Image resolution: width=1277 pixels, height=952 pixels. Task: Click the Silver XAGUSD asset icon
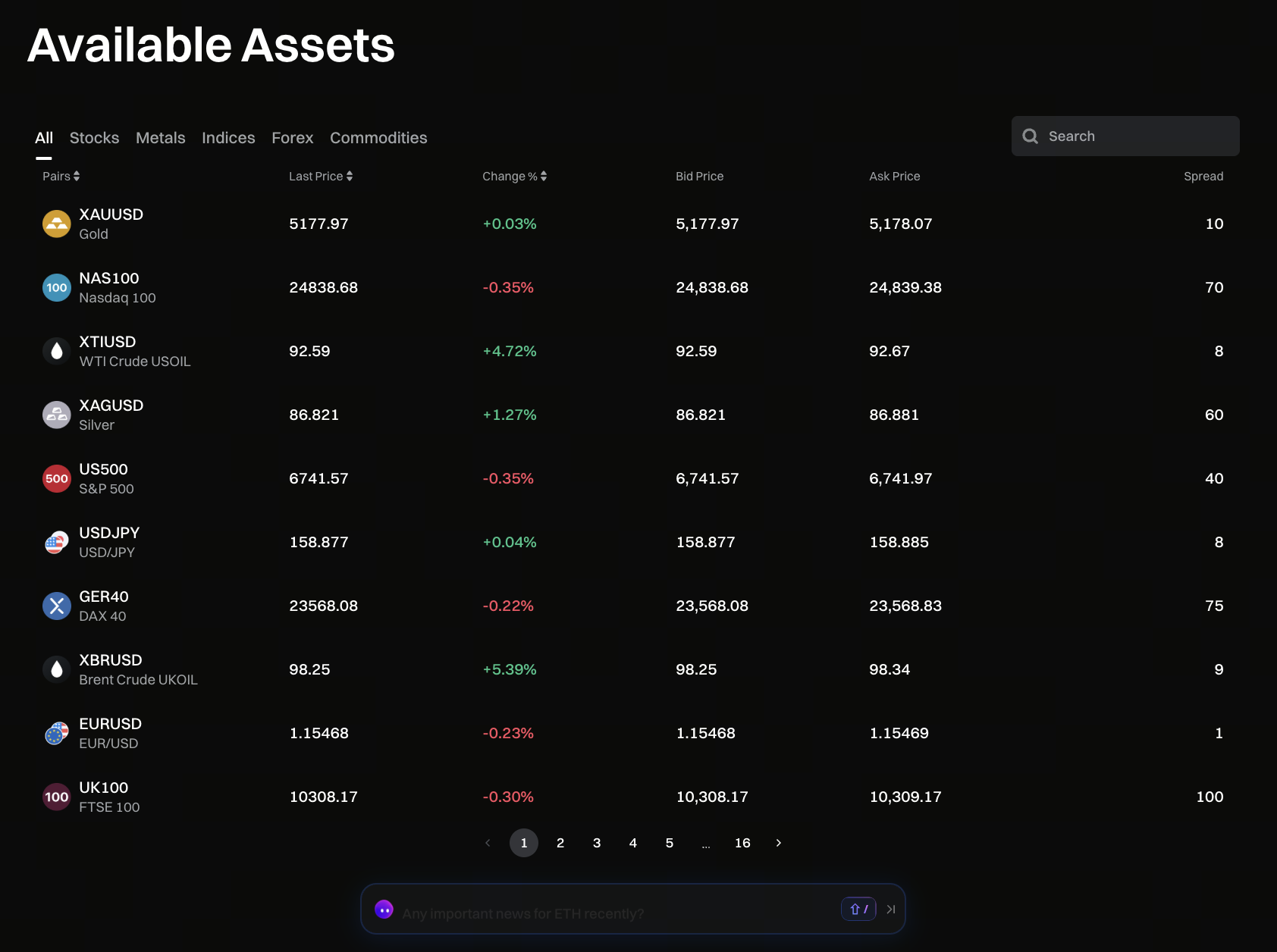[57, 415]
